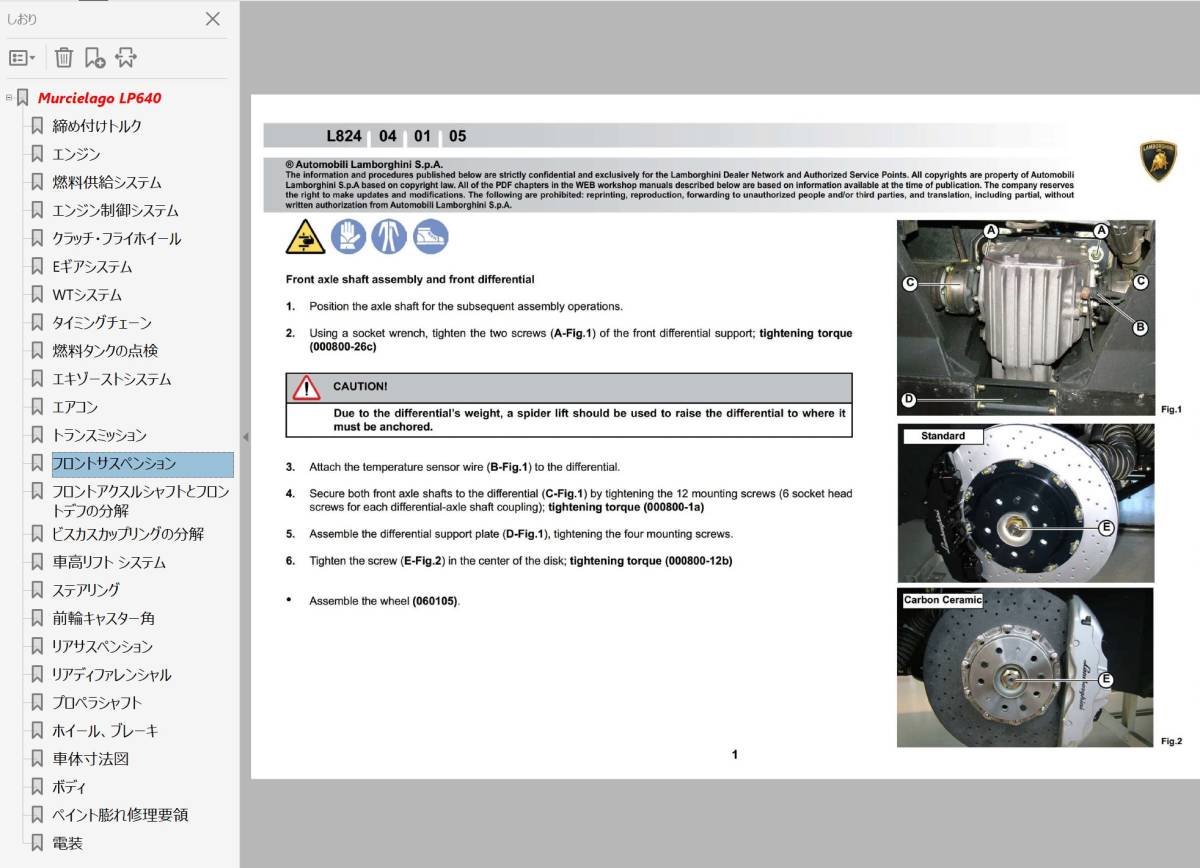Jump to the 電装 bookmark

(x=68, y=842)
